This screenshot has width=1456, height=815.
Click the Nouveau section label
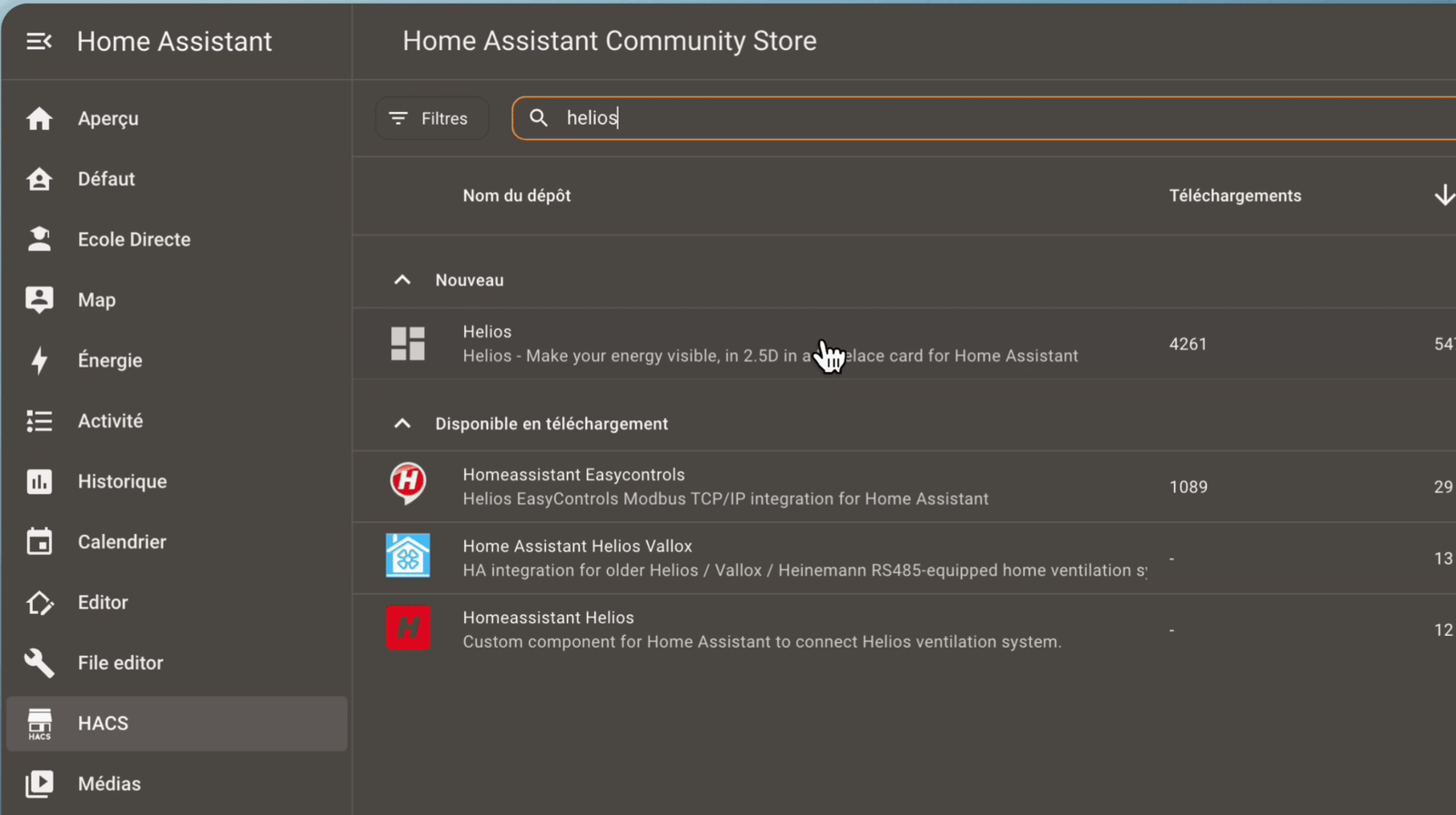[x=470, y=280]
